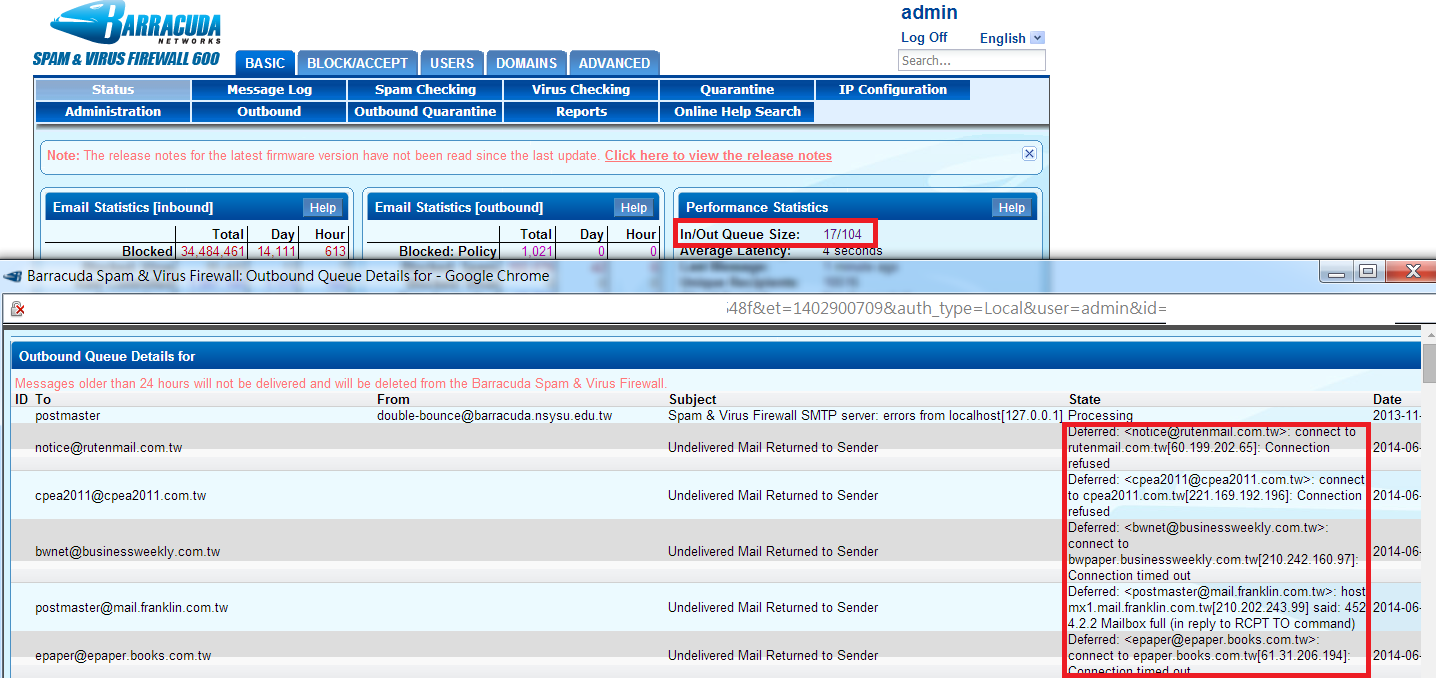Image resolution: width=1436 pixels, height=678 pixels.
Task: Click the Subject column header
Action: (x=692, y=399)
